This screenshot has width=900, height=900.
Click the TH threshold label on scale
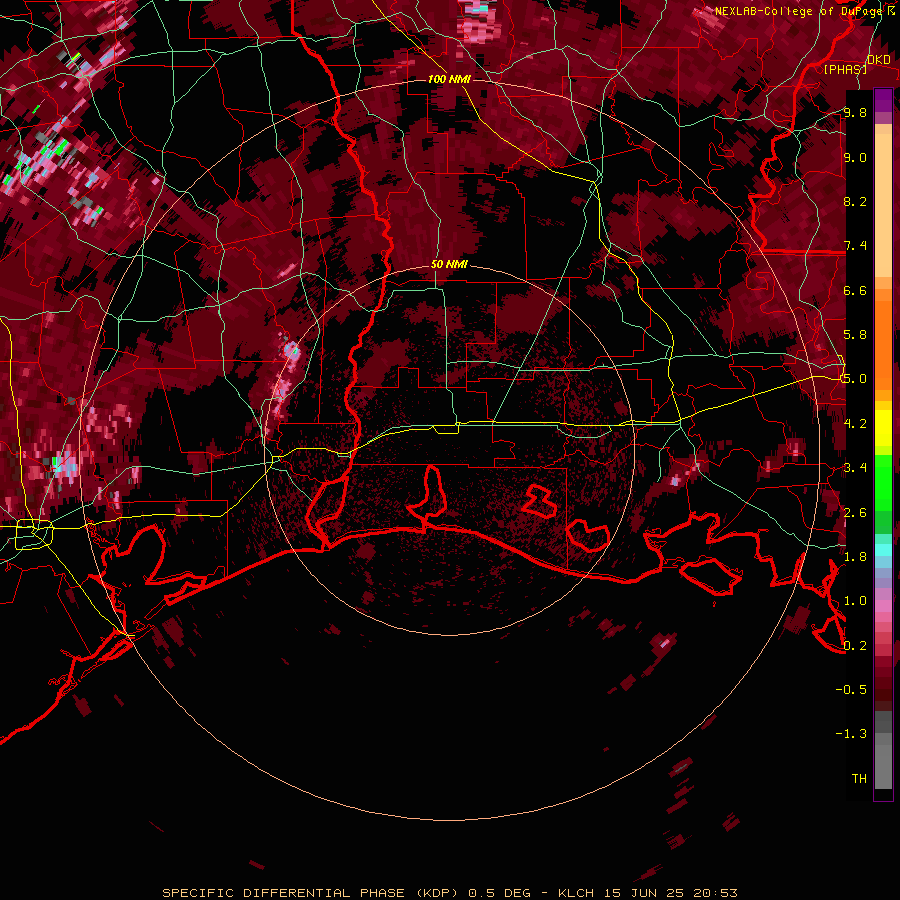(x=859, y=779)
